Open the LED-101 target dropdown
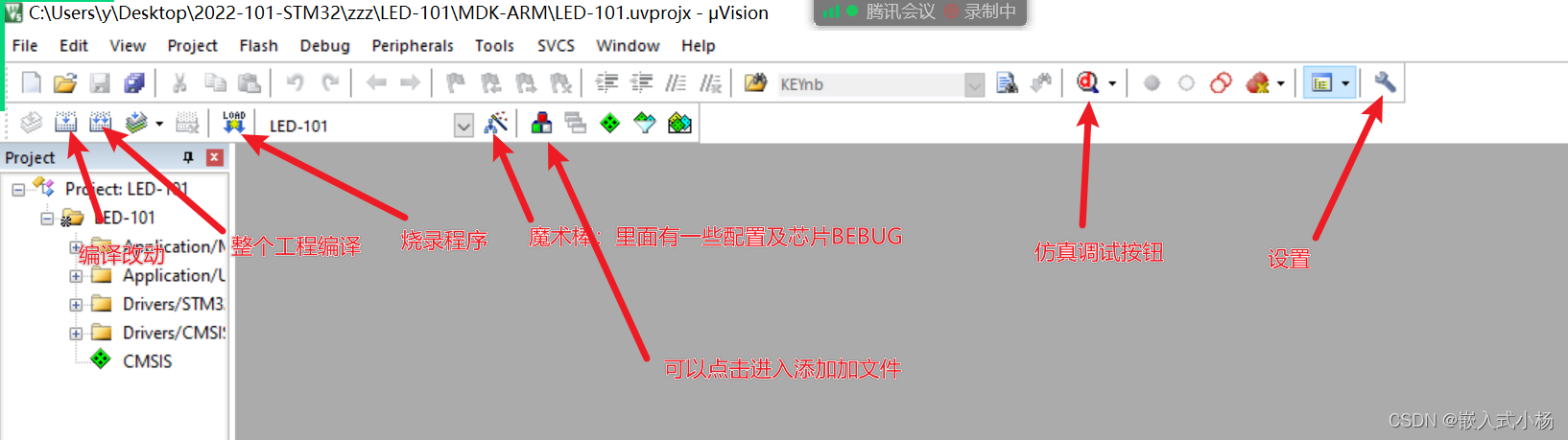Image resolution: width=1568 pixels, height=440 pixels. 463,126
